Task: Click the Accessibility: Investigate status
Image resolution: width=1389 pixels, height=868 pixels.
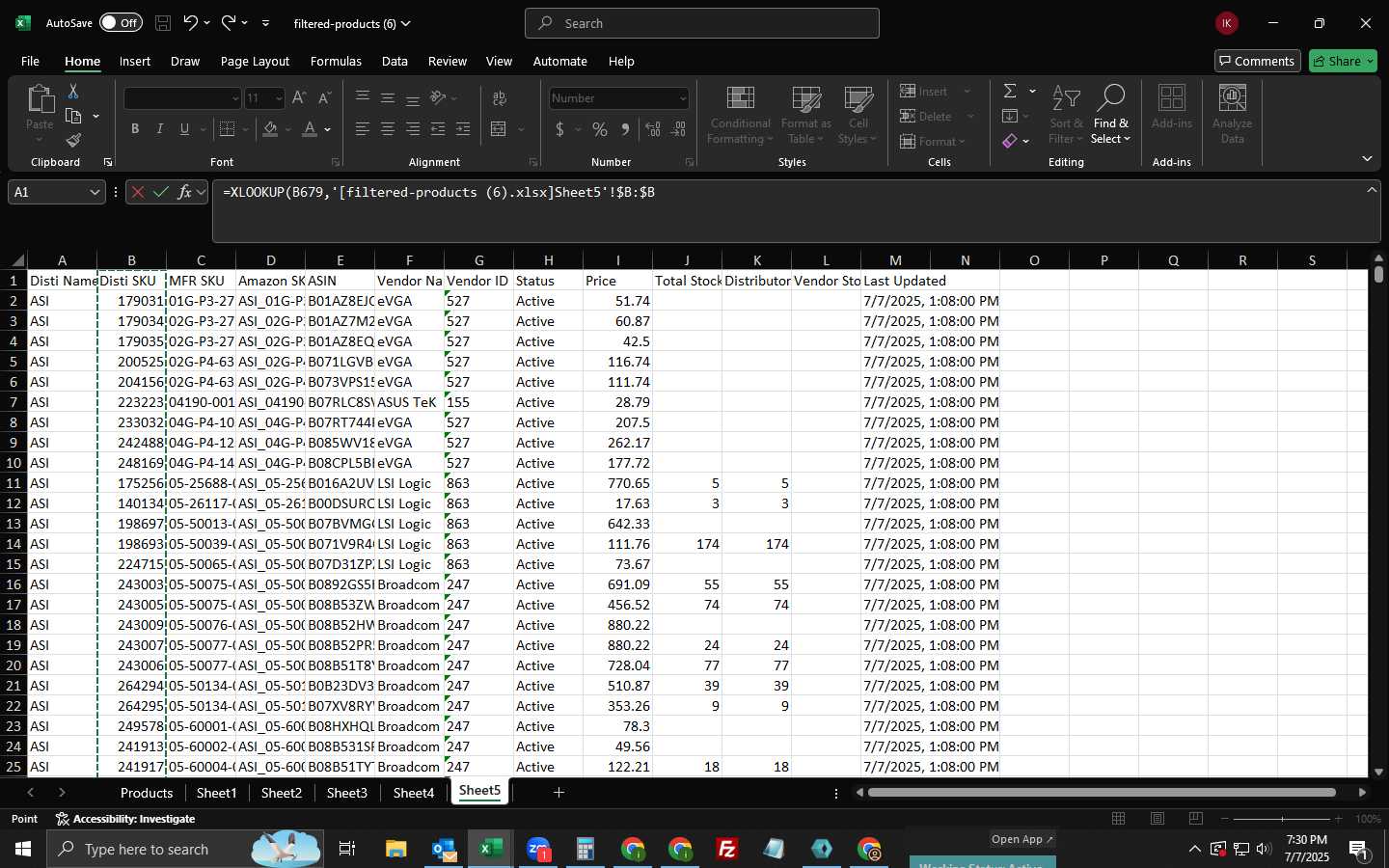Action: tap(125, 819)
